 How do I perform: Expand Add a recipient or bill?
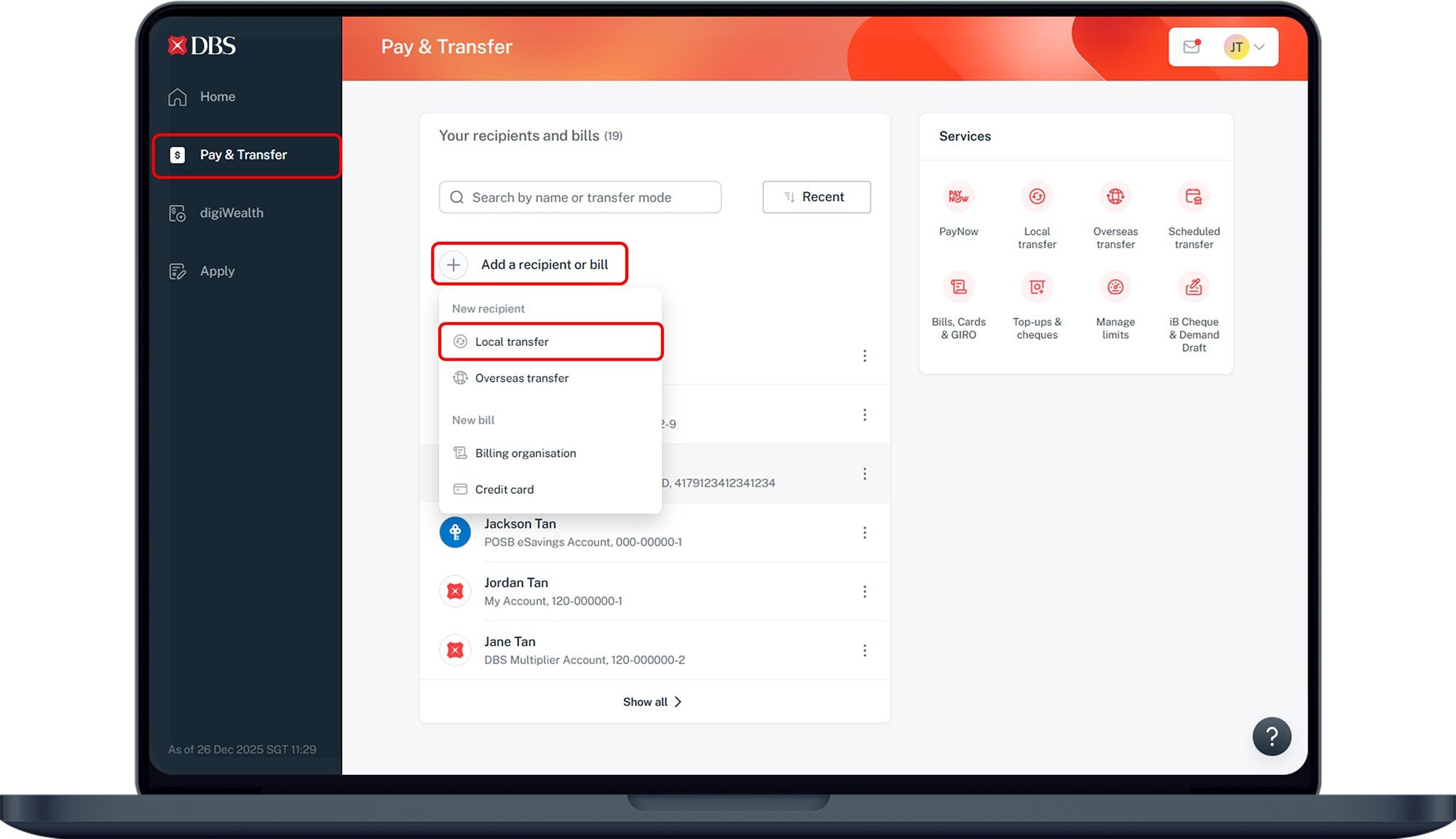530,264
